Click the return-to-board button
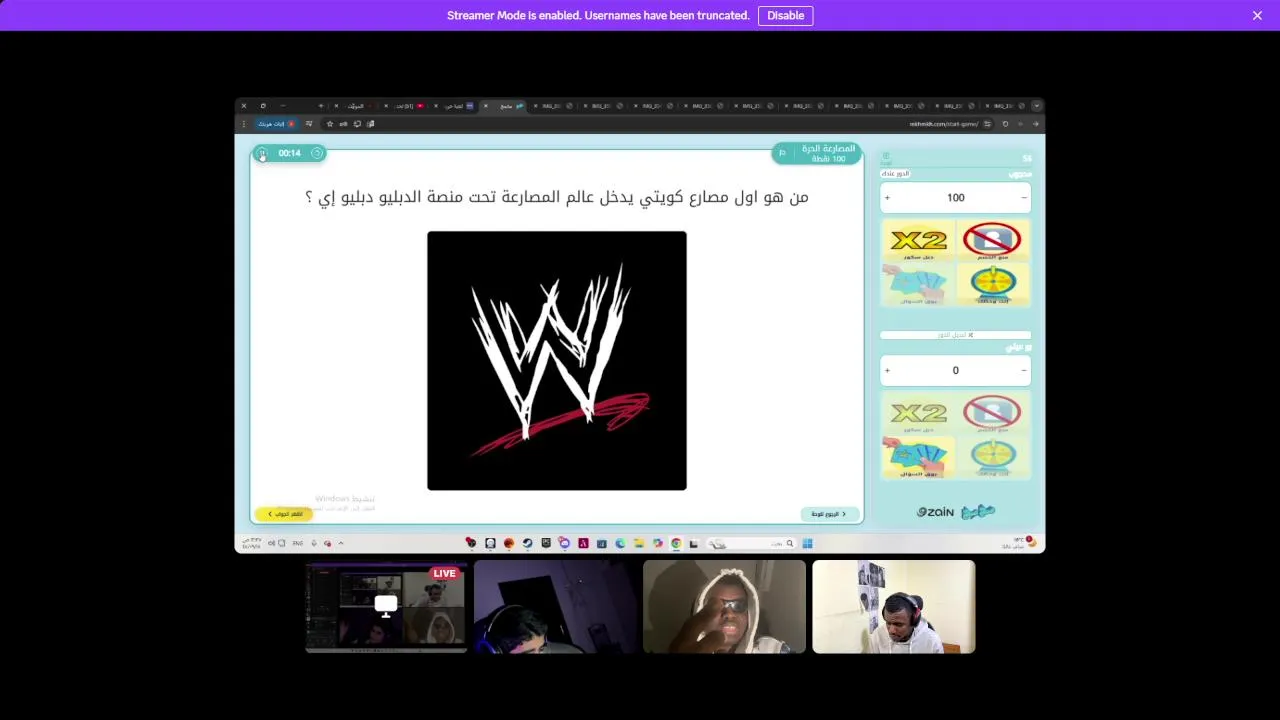This screenshot has height=720, width=1280. point(830,514)
